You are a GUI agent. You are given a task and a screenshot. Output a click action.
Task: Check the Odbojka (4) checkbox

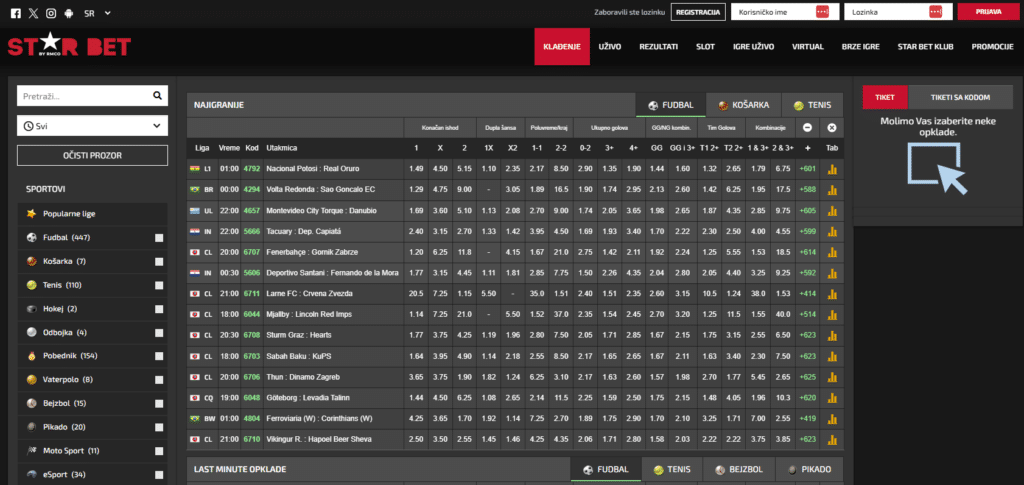pyautogui.click(x=159, y=333)
